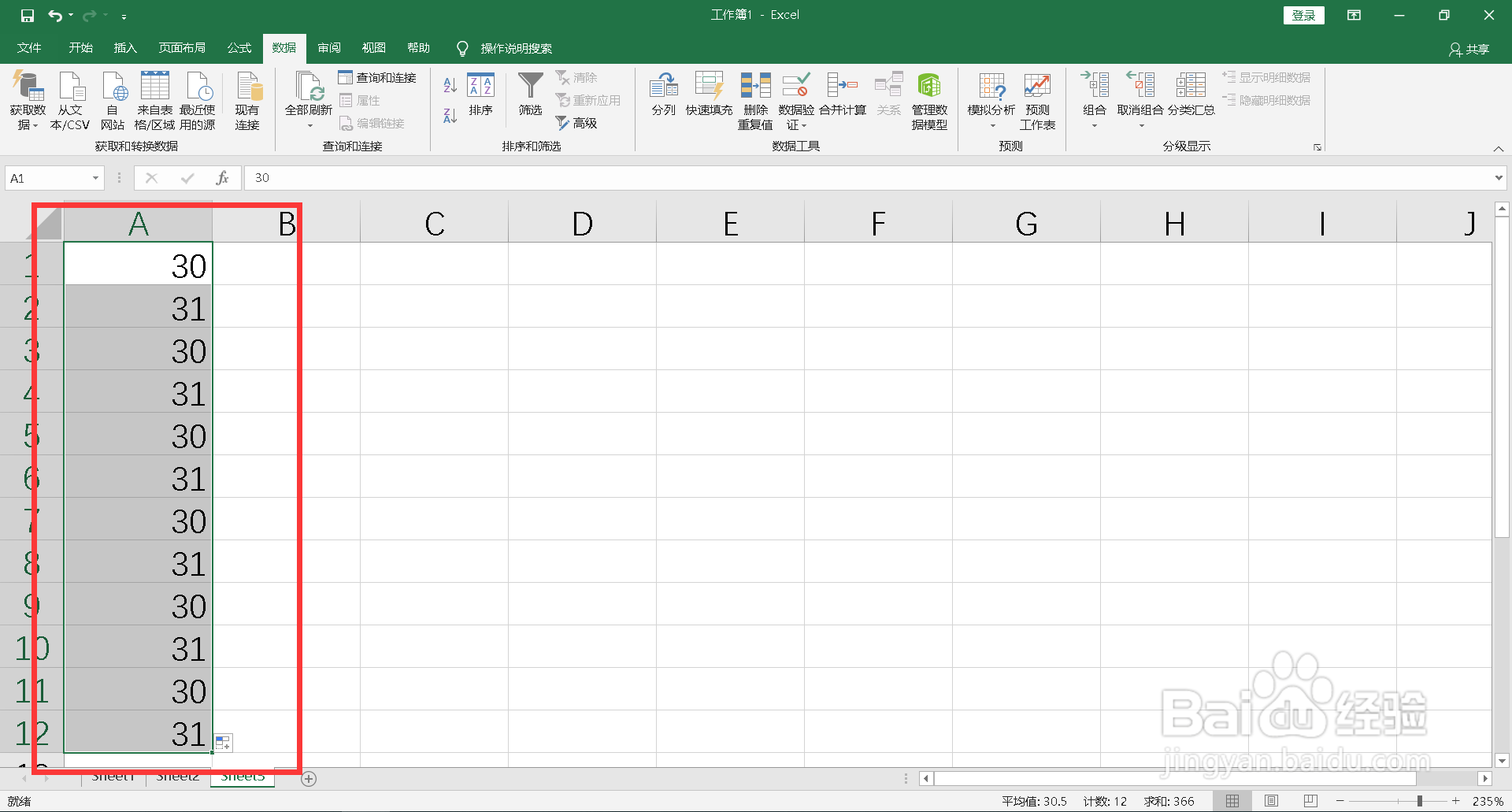This screenshot has width=1512, height=812.
Task: Open Text to Columns (分列)
Action: click(x=664, y=95)
